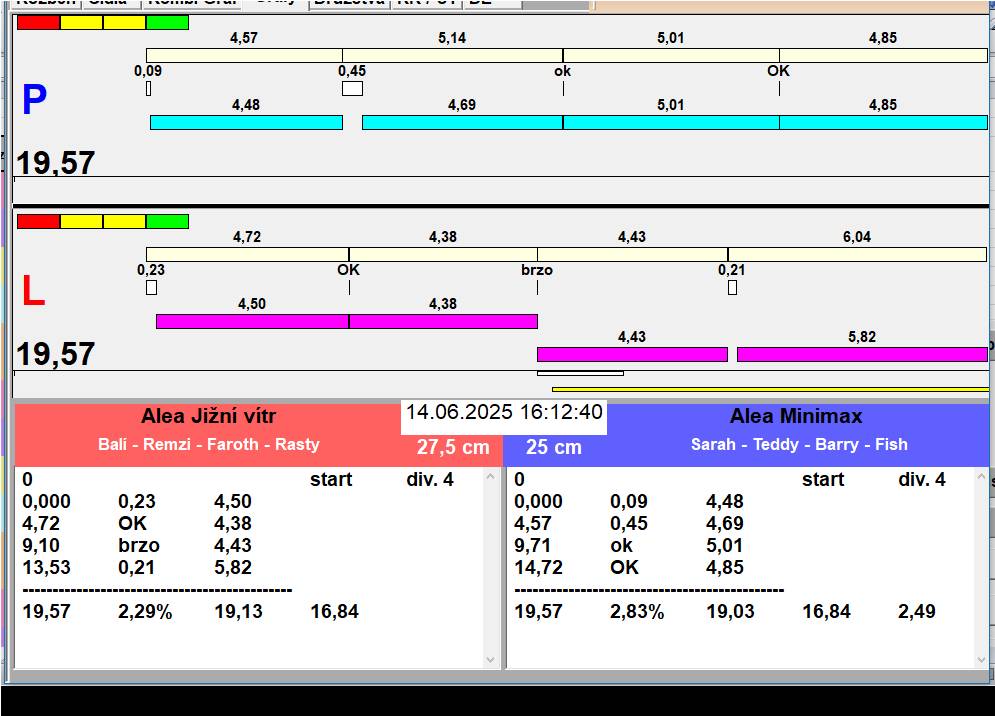Select the marker box under 0,09 in lane P

148,88
